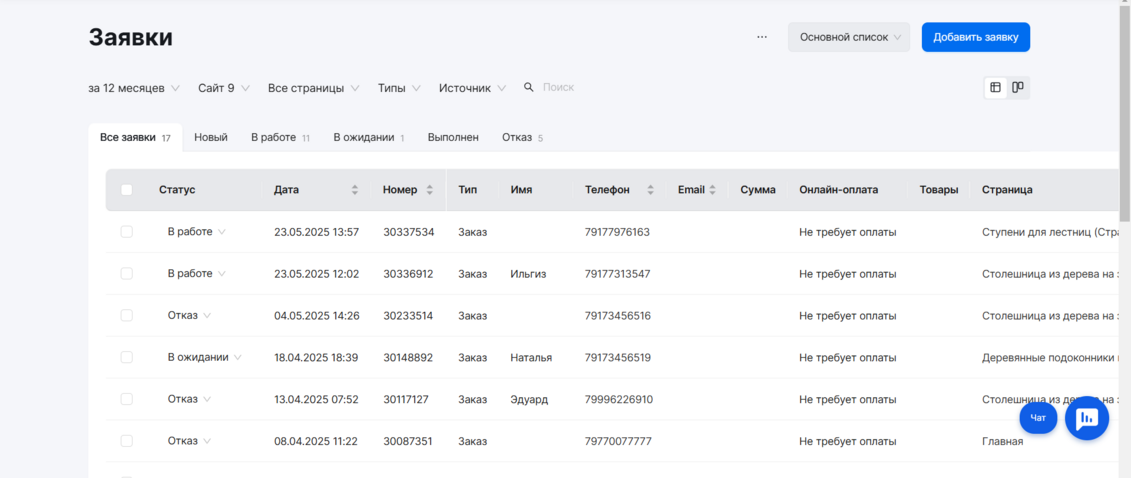
Task: Switch to table view icon
Action: pos(995,87)
